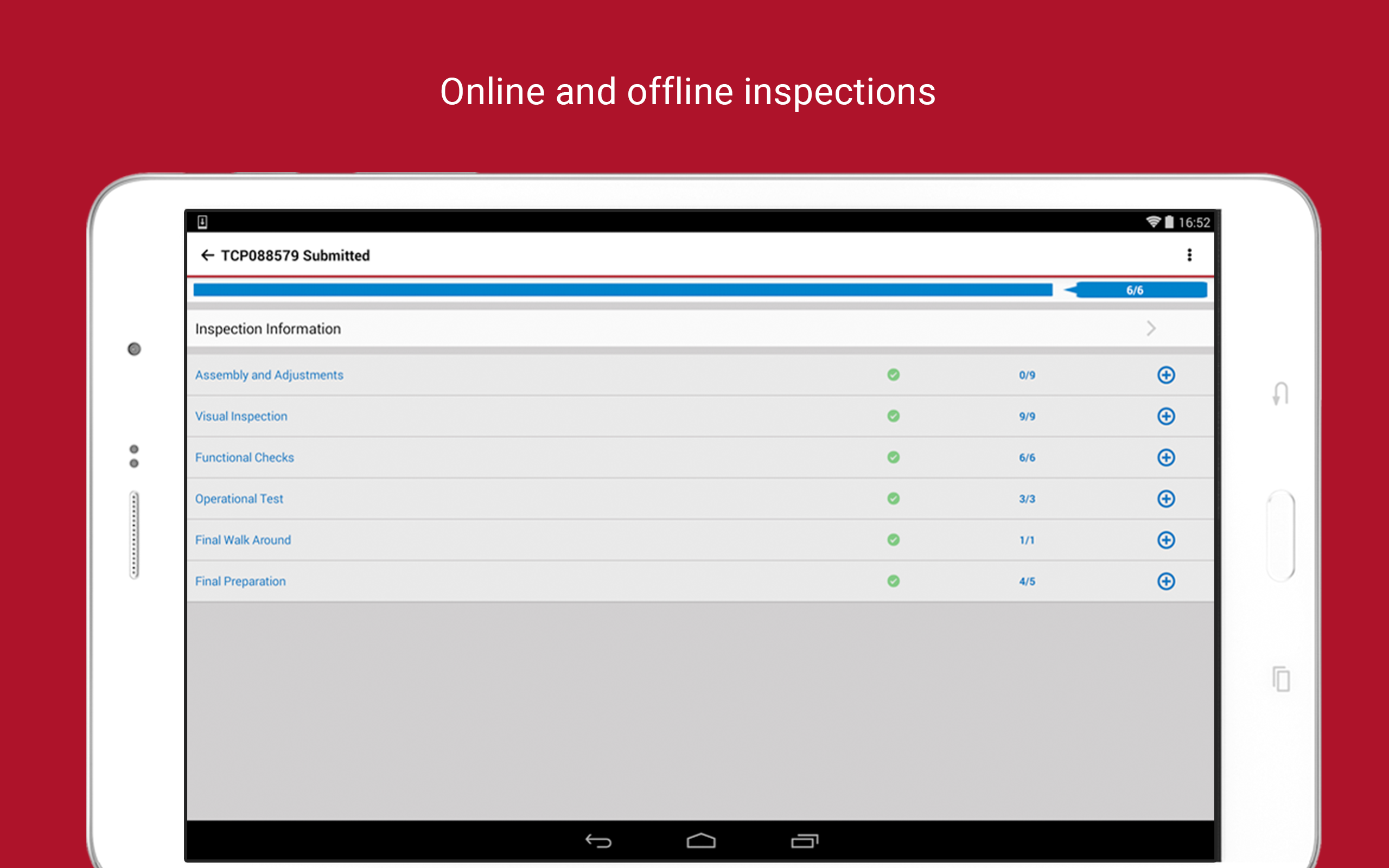Click 4/5 count for Final Preparation
The image size is (1389, 868).
(x=1027, y=582)
